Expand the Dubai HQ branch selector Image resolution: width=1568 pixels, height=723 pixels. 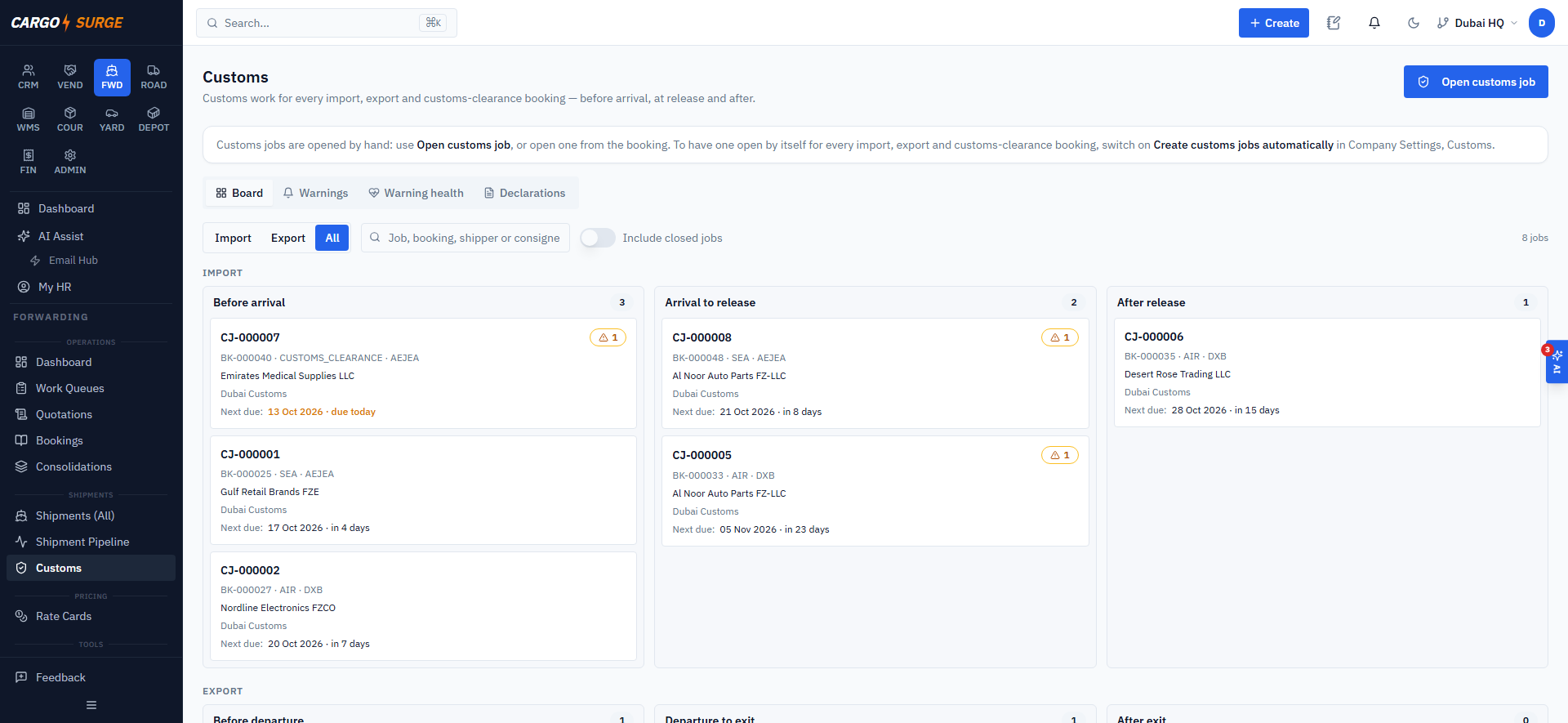tap(1477, 23)
